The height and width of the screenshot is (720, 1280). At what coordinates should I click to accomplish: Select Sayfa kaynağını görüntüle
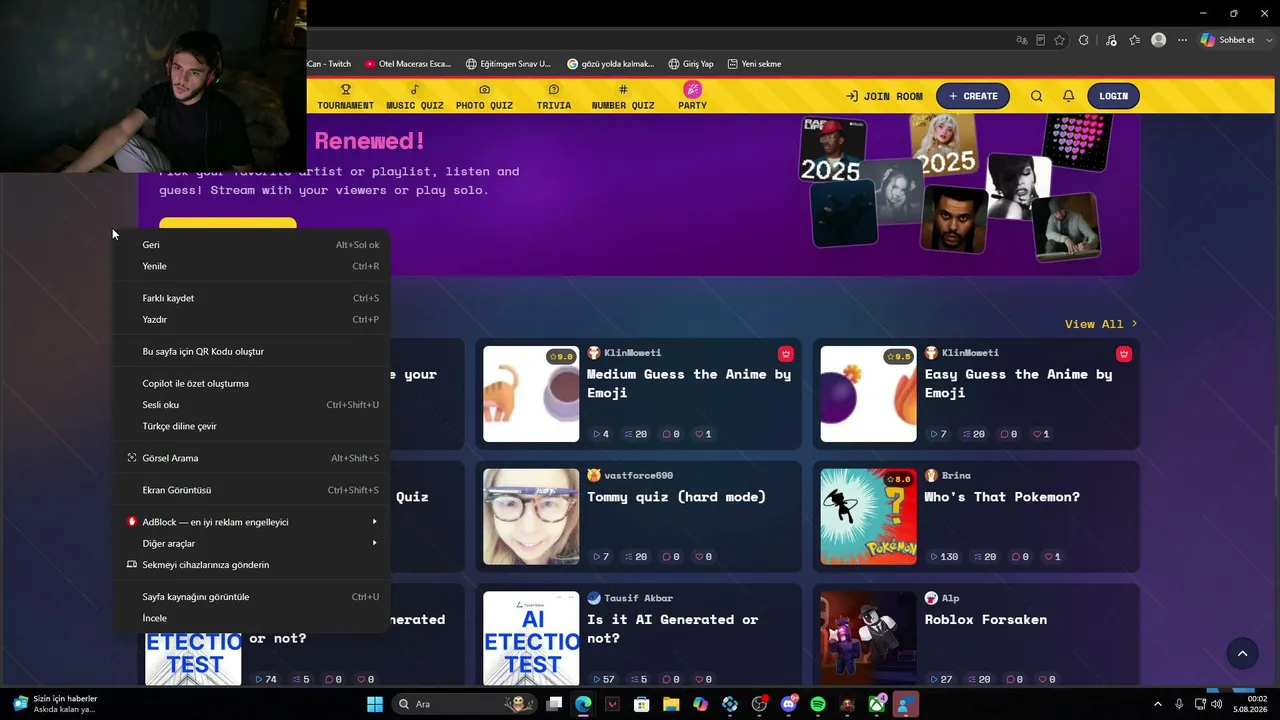[253, 597]
